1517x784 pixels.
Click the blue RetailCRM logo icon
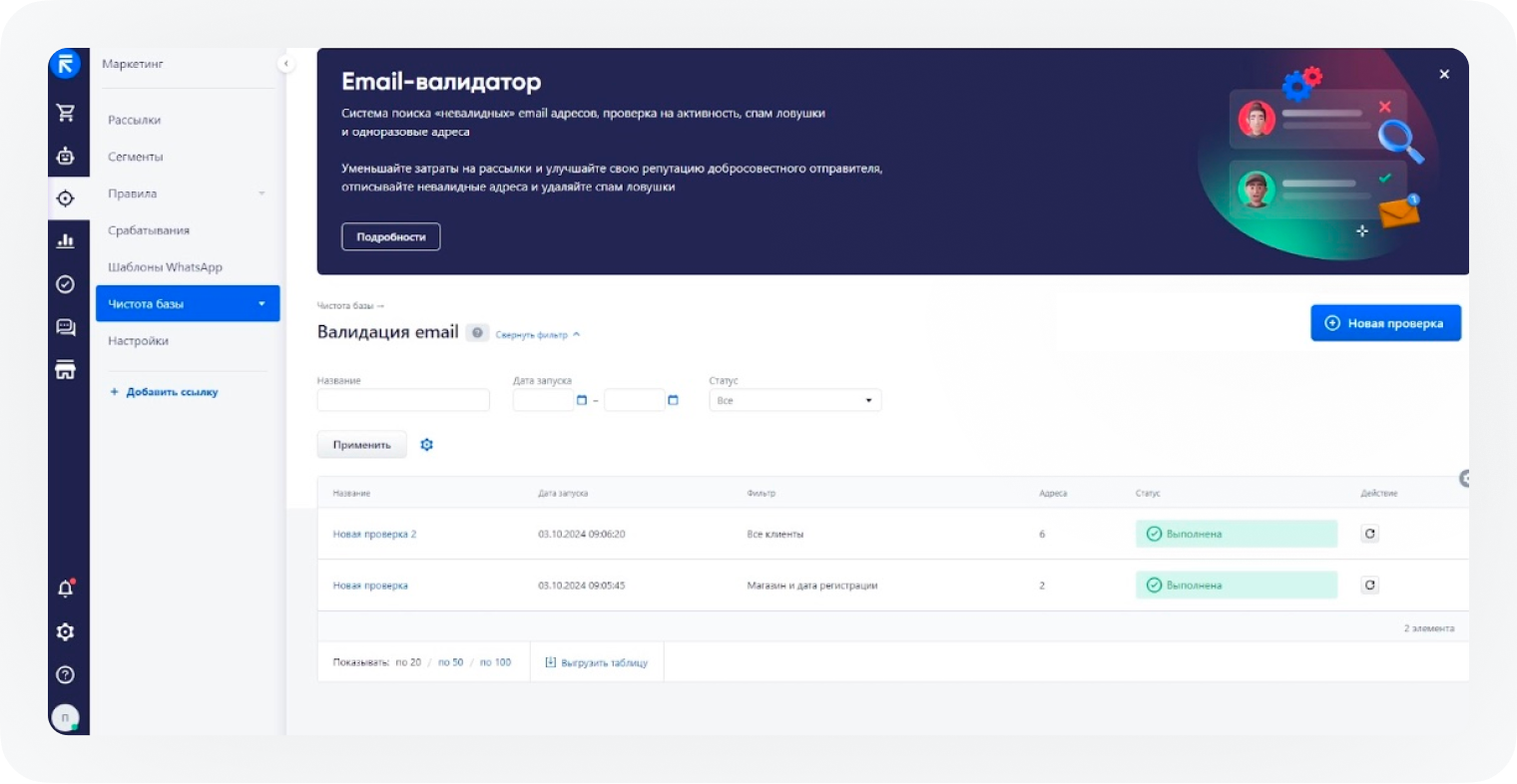[x=65, y=65]
